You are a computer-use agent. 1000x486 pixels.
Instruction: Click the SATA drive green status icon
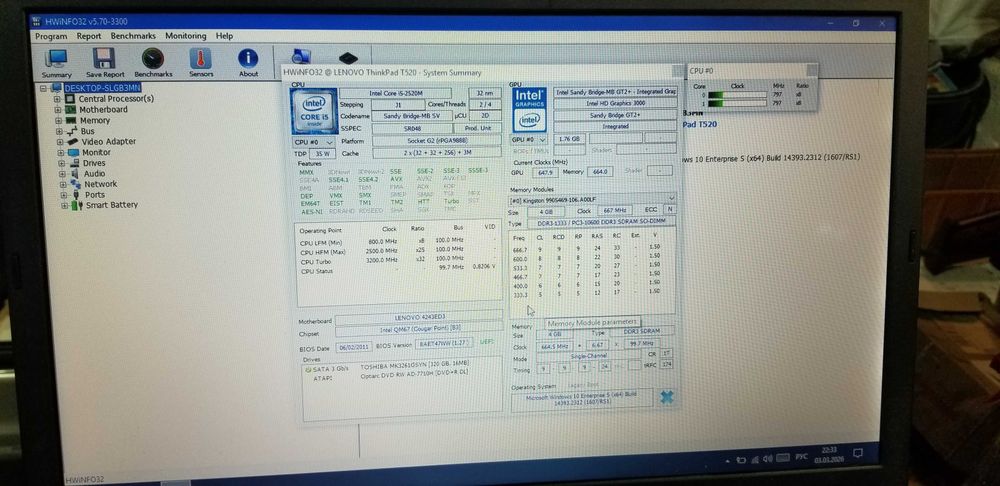pyautogui.click(x=308, y=369)
